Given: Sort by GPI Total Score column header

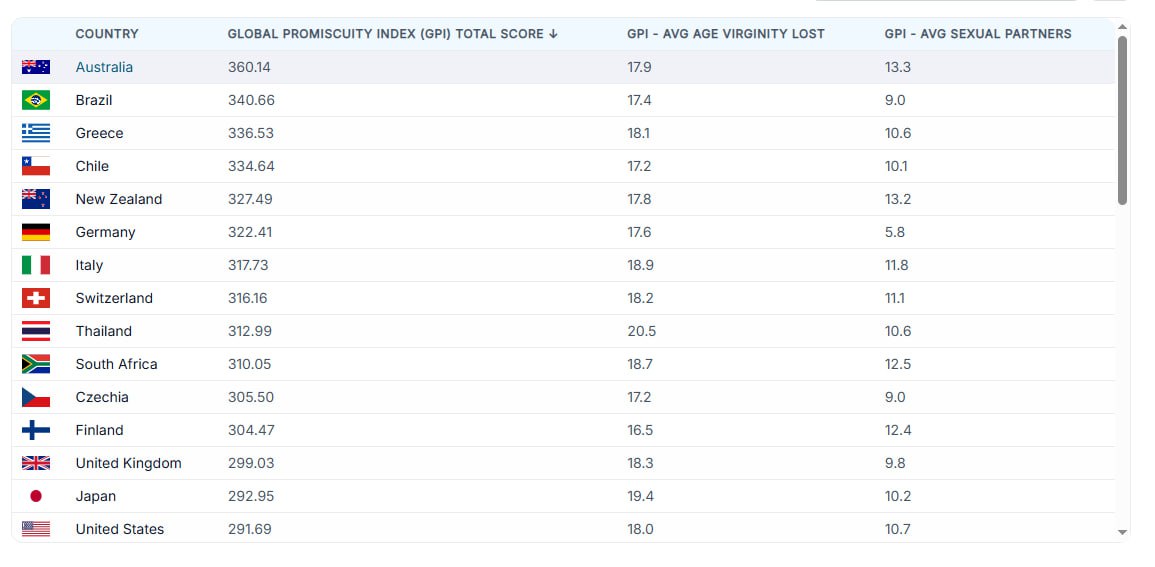Looking at the screenshot, I should [x=392, y=34].
